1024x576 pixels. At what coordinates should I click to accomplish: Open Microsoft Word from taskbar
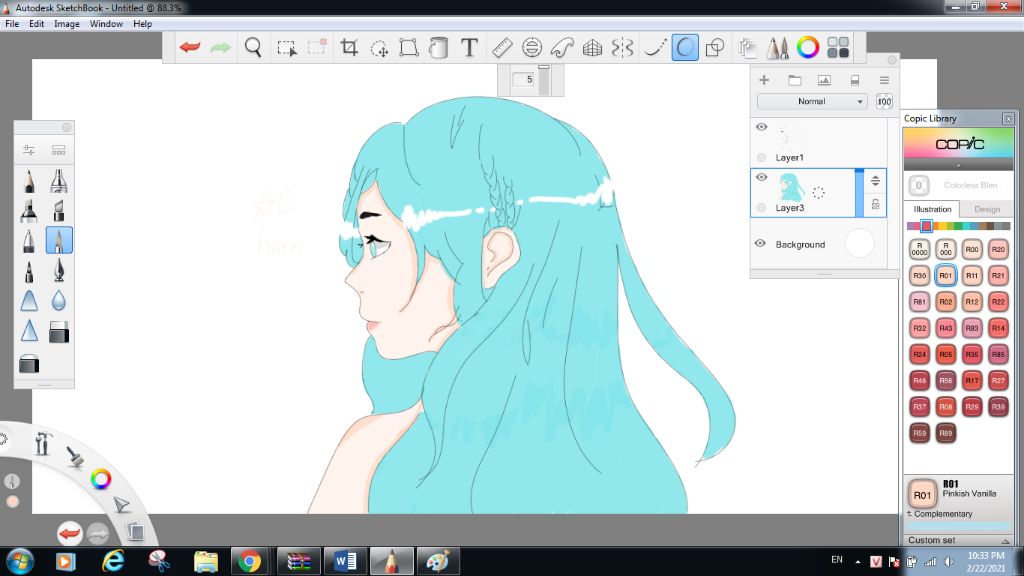[x=345, y=561]
